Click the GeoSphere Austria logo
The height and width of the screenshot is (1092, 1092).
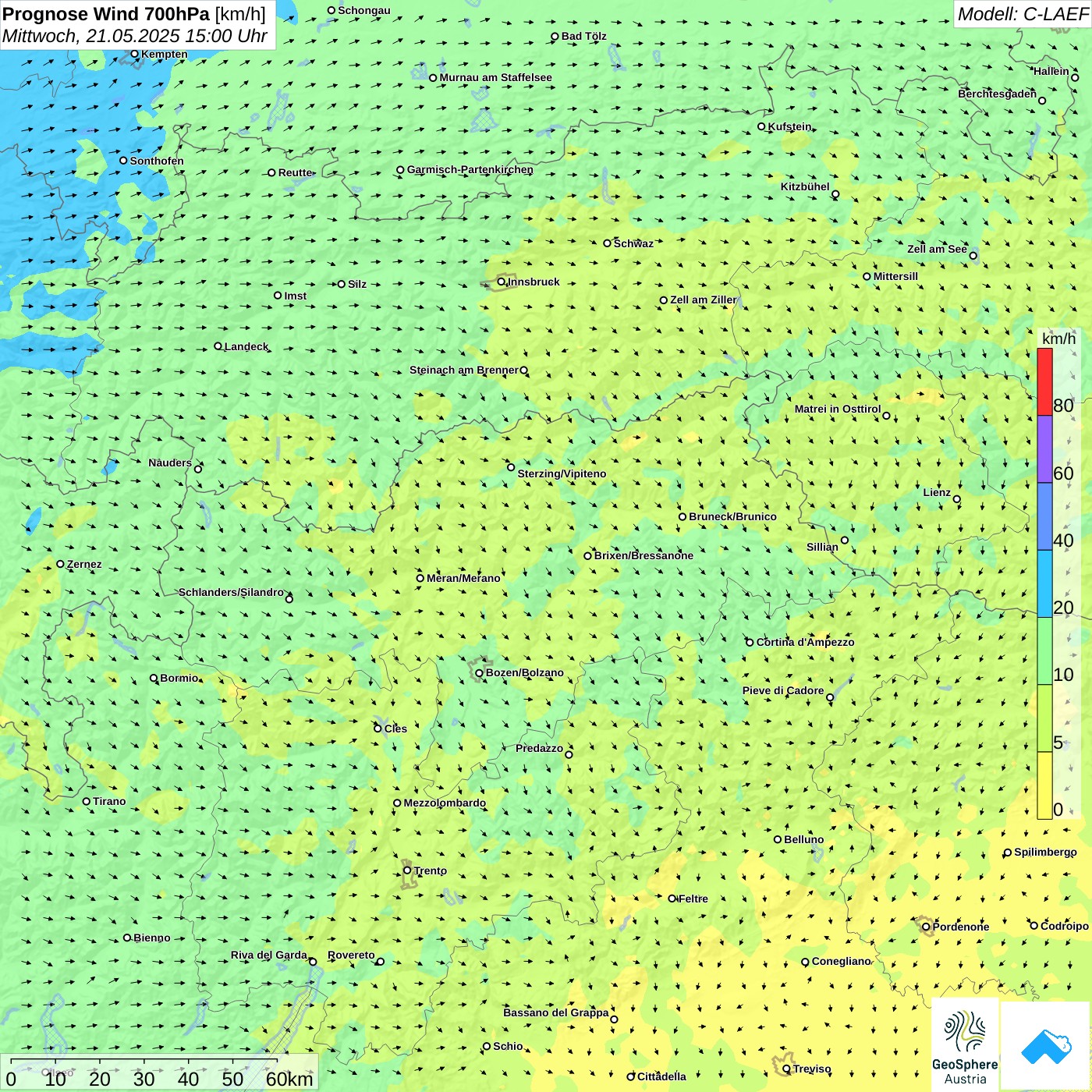click(x=965, y=1044)
